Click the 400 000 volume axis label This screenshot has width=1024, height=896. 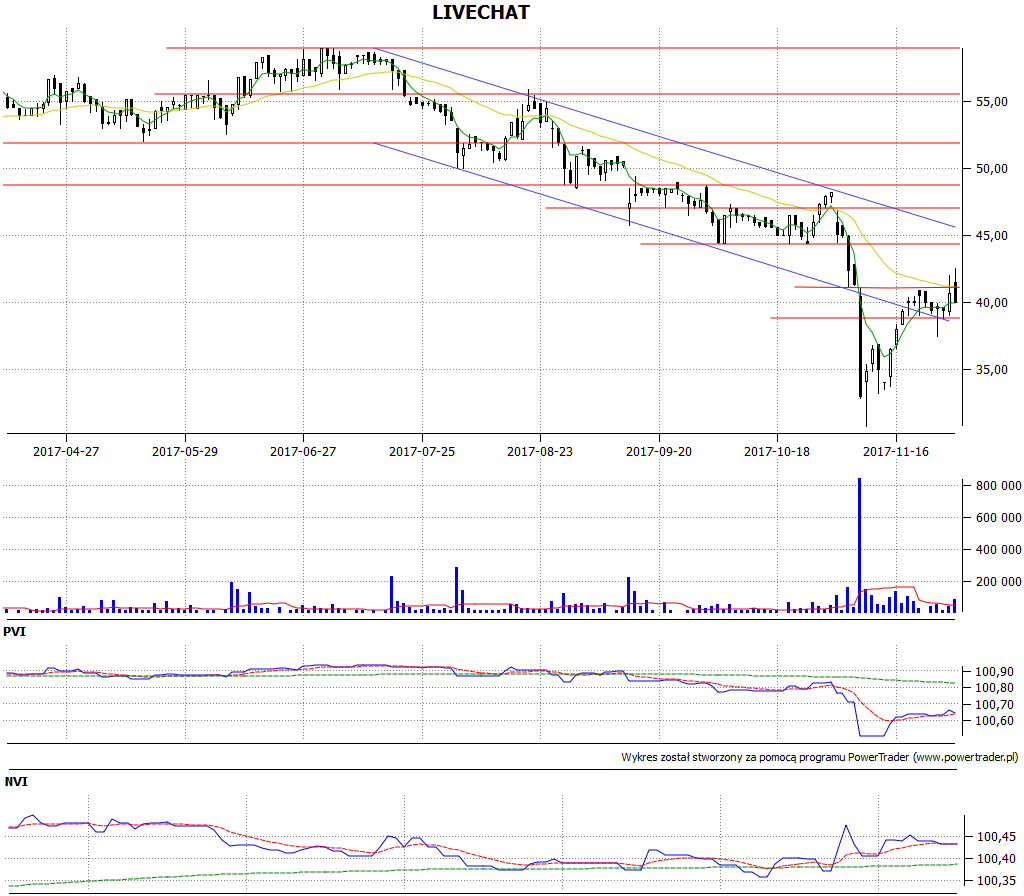click(999, 549)
